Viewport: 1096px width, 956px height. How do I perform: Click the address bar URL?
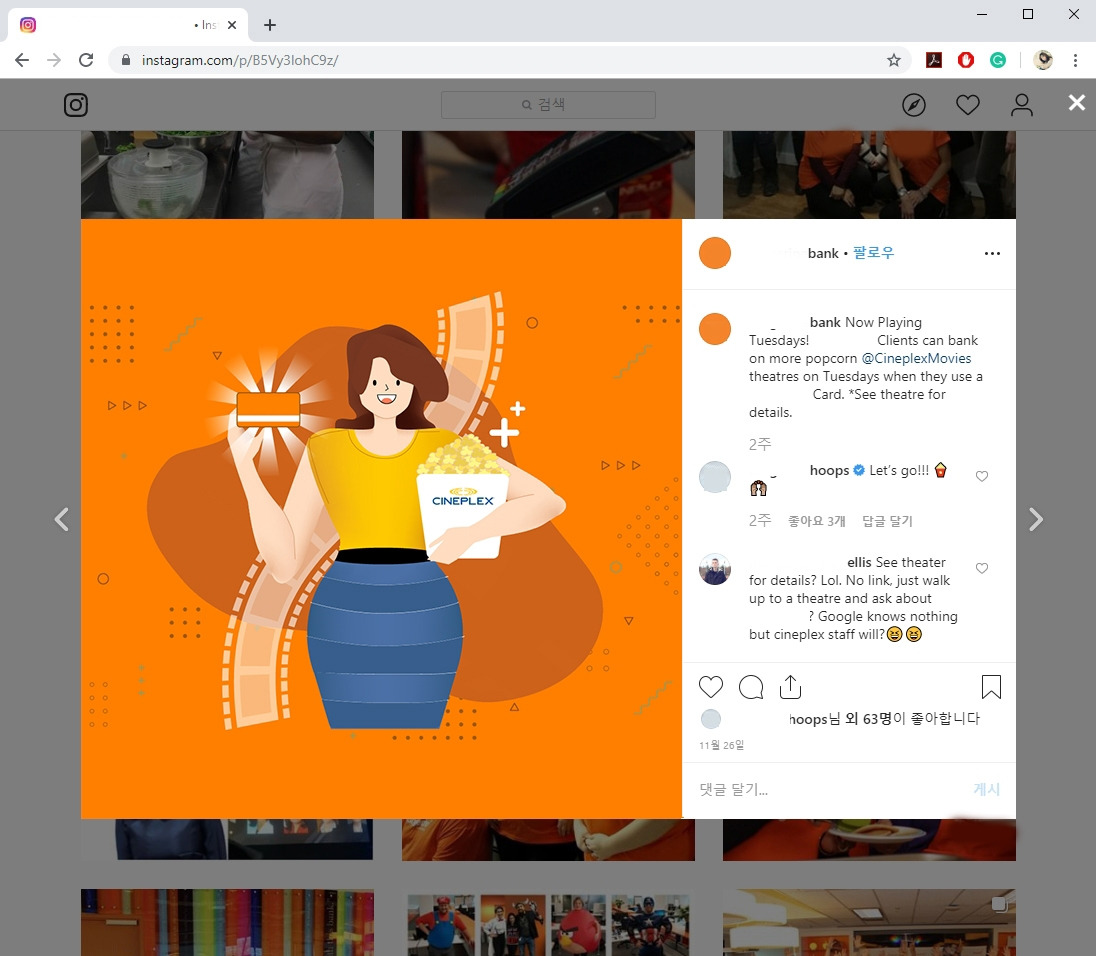[240, 60]
